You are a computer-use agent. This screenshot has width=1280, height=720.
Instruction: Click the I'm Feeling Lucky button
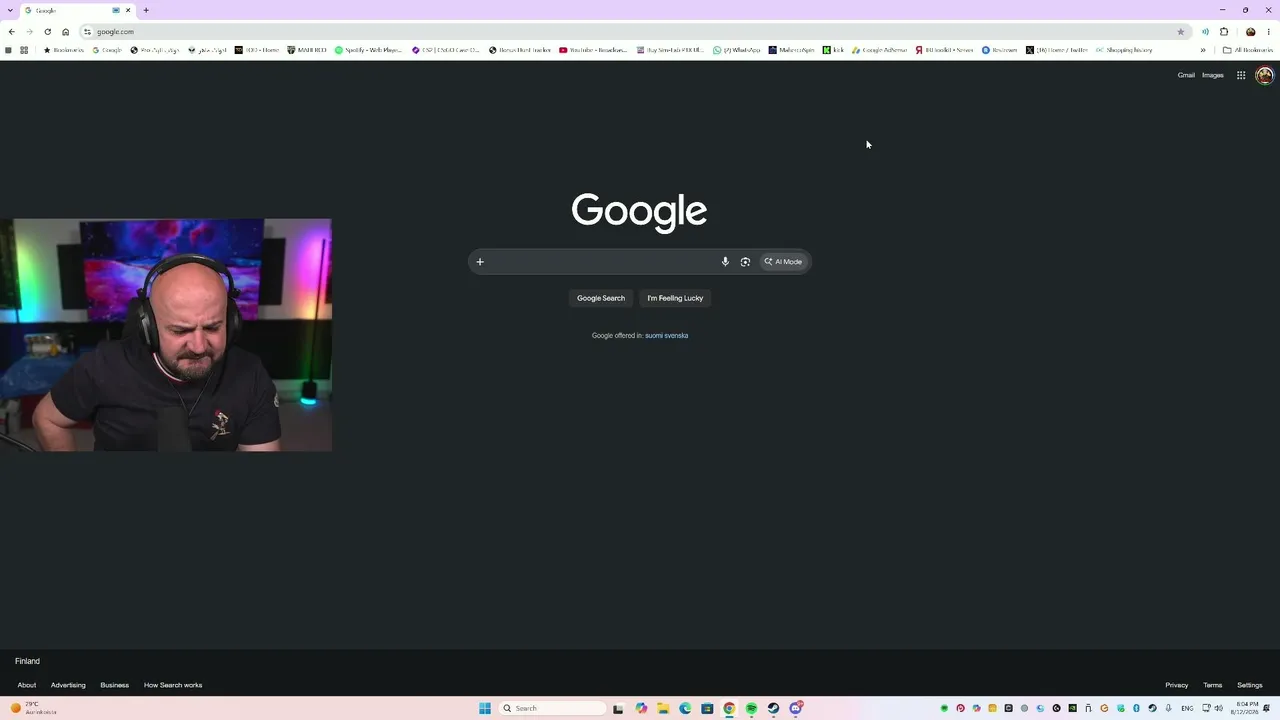click(x=675, y=298)
